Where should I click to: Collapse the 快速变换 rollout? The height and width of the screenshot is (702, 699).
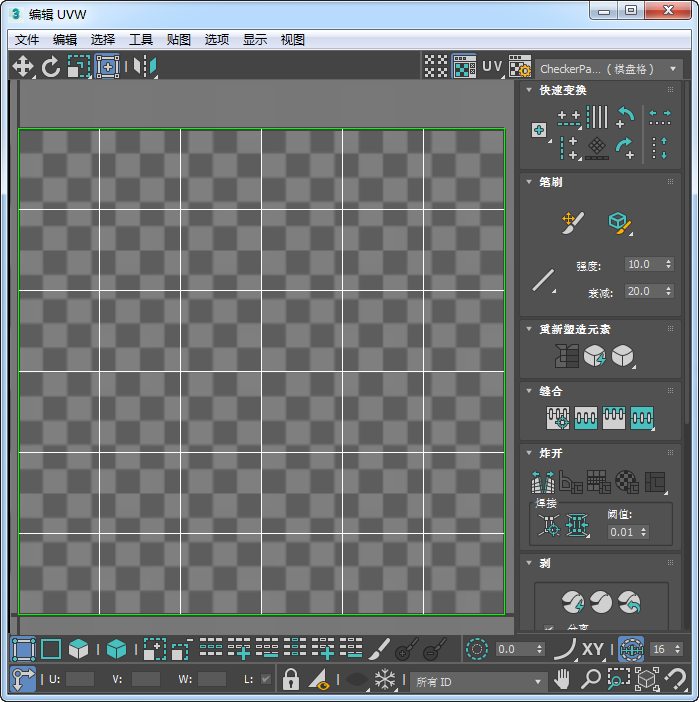[x=529, y=90]
